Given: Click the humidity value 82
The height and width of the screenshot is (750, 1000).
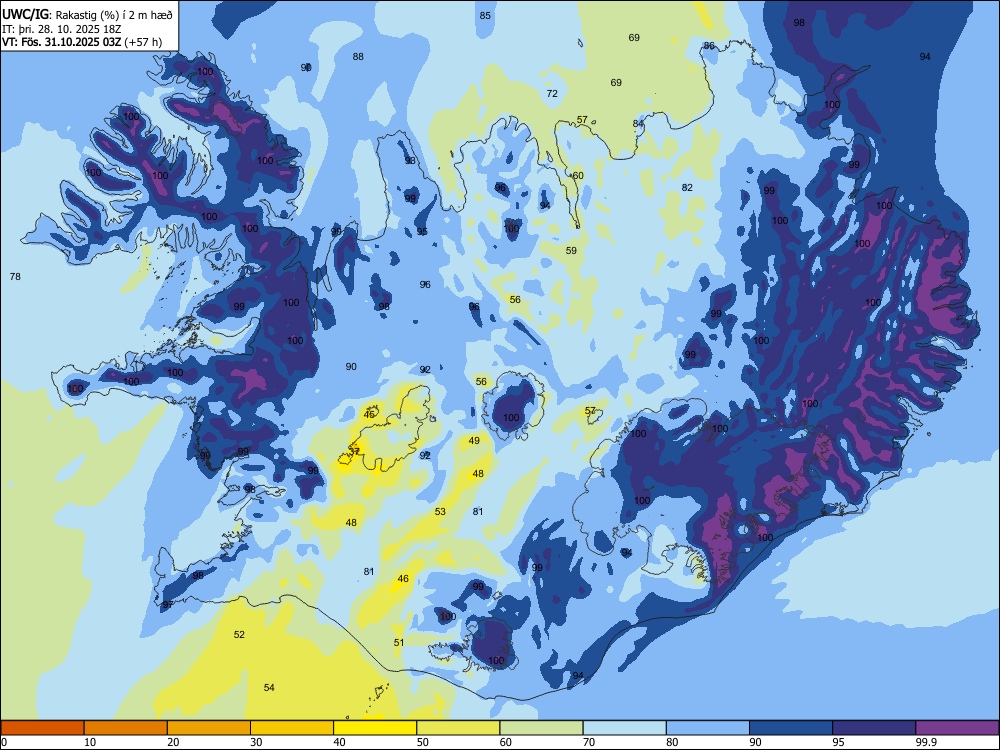Looking at the screenshot, I should point(687,187).
